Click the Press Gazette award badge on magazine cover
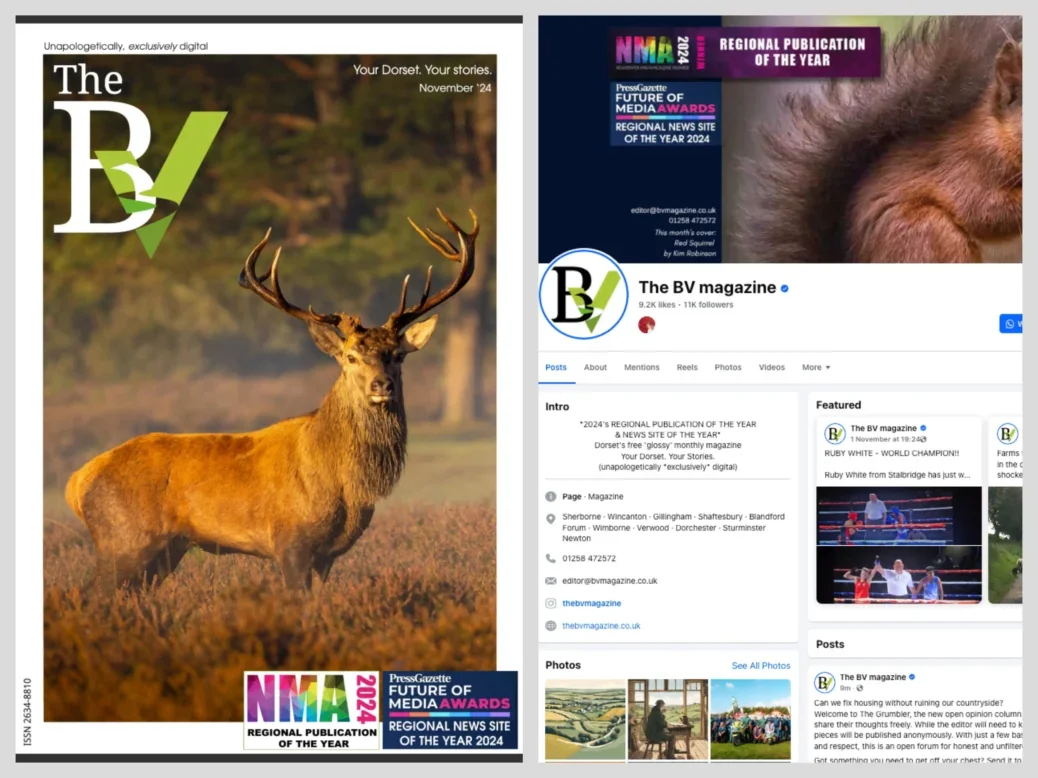 coord(450,710)
